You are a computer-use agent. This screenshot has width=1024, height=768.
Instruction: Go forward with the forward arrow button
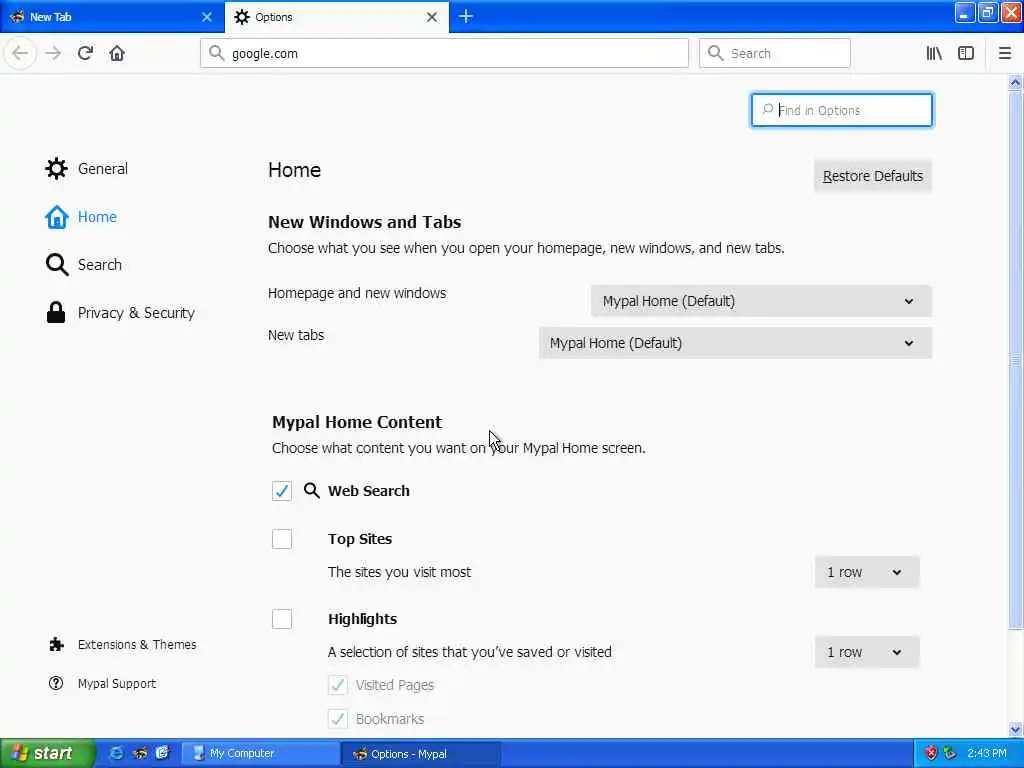(53, 53)
